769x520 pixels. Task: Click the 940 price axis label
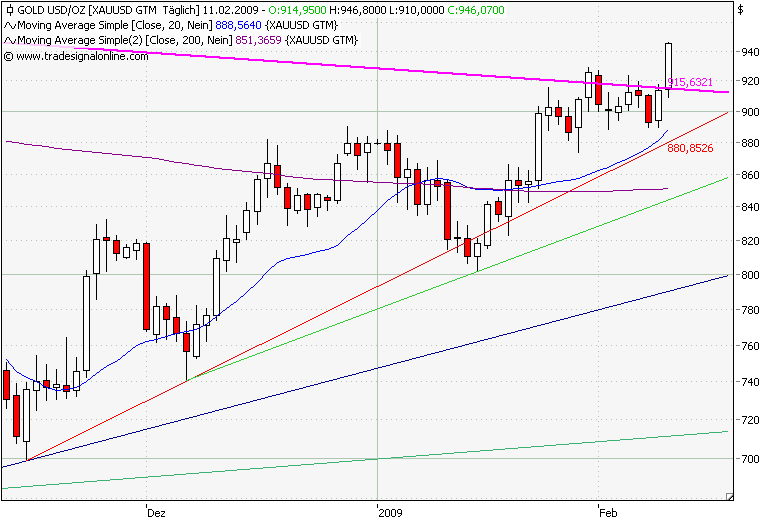tap(749, 52)
